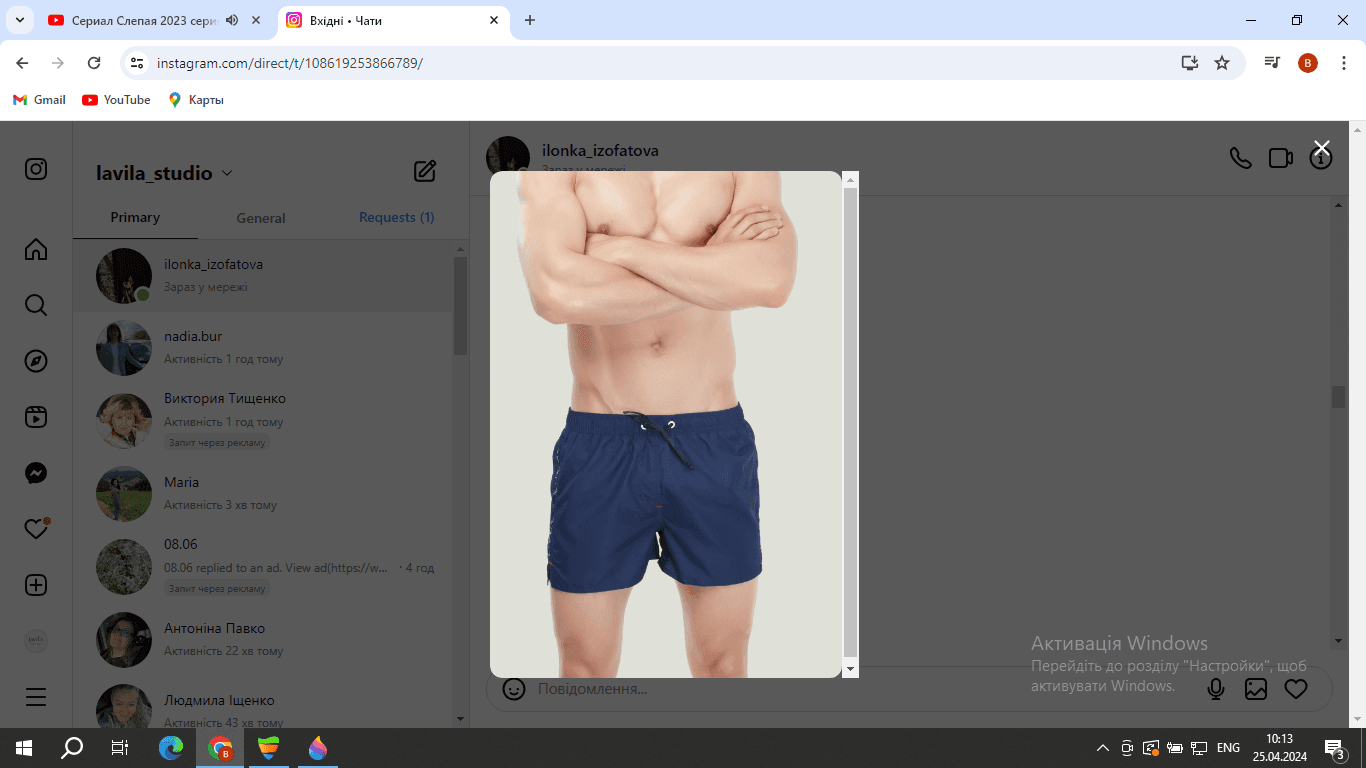Viewport: 1366px width, 768px height.
Task: Open the emoji picker in message box
Action: [x=514, y=689]
